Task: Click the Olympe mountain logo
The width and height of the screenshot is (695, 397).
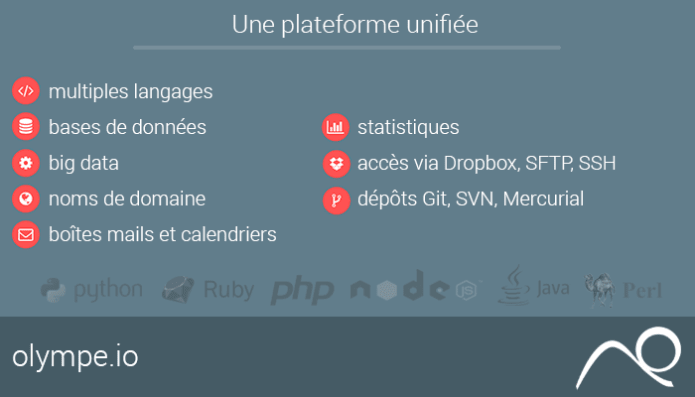Action: click(629, 358)
